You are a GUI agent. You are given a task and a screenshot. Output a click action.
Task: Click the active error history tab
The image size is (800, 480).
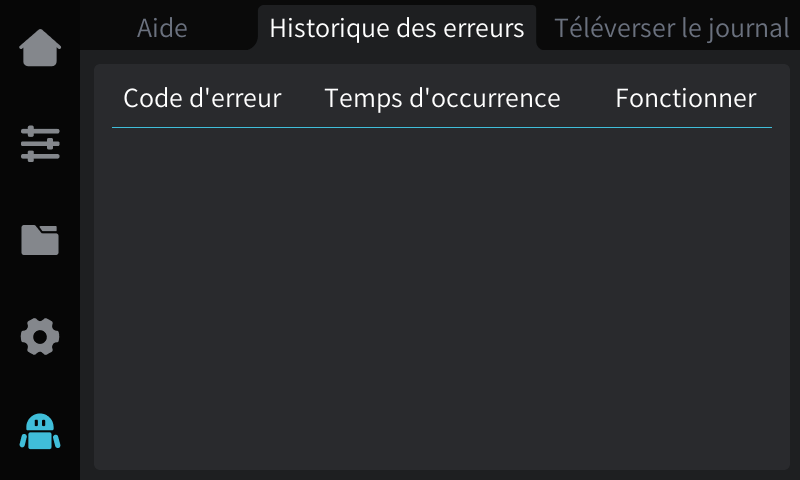point(396,28)
